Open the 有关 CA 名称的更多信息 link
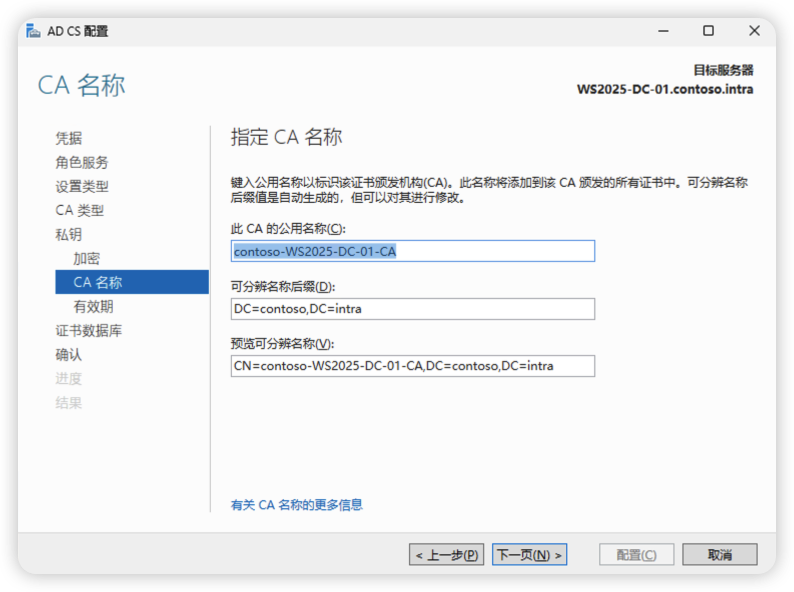This screenshot has height=592, width=794. click(x=297, y=505)
